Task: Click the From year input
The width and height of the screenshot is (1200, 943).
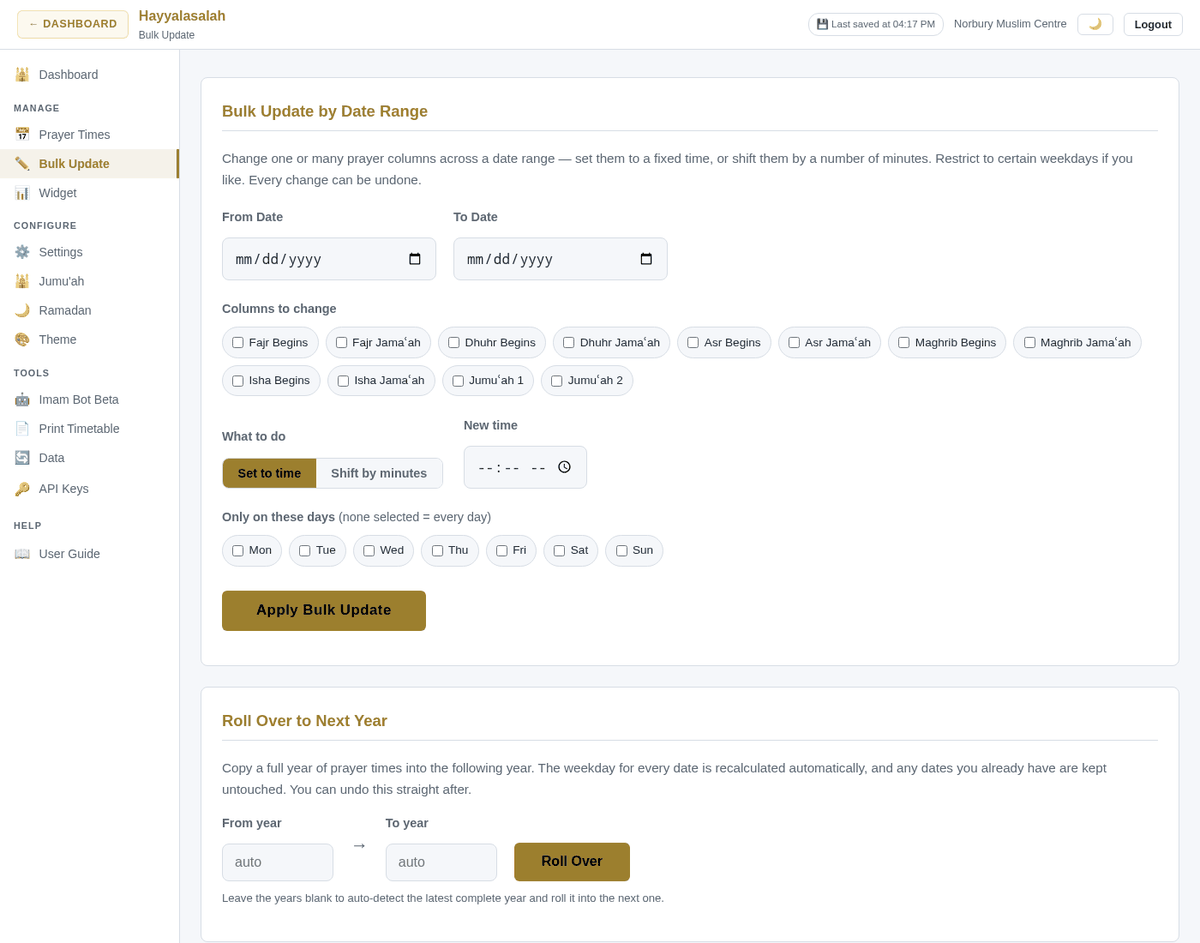Action: click(278, 862)
